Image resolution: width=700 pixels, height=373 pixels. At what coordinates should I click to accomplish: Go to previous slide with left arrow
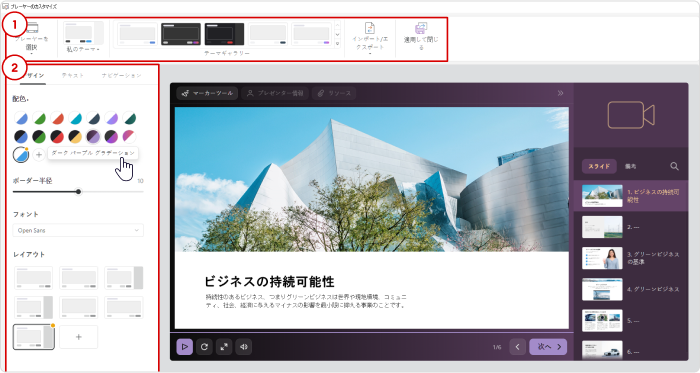click(517, 347)
